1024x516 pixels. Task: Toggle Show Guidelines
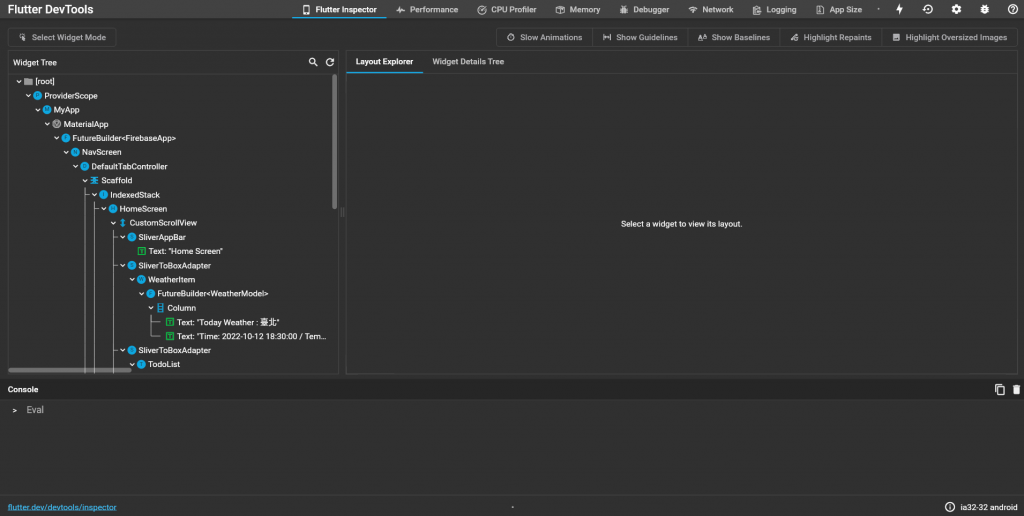[640, 37]
